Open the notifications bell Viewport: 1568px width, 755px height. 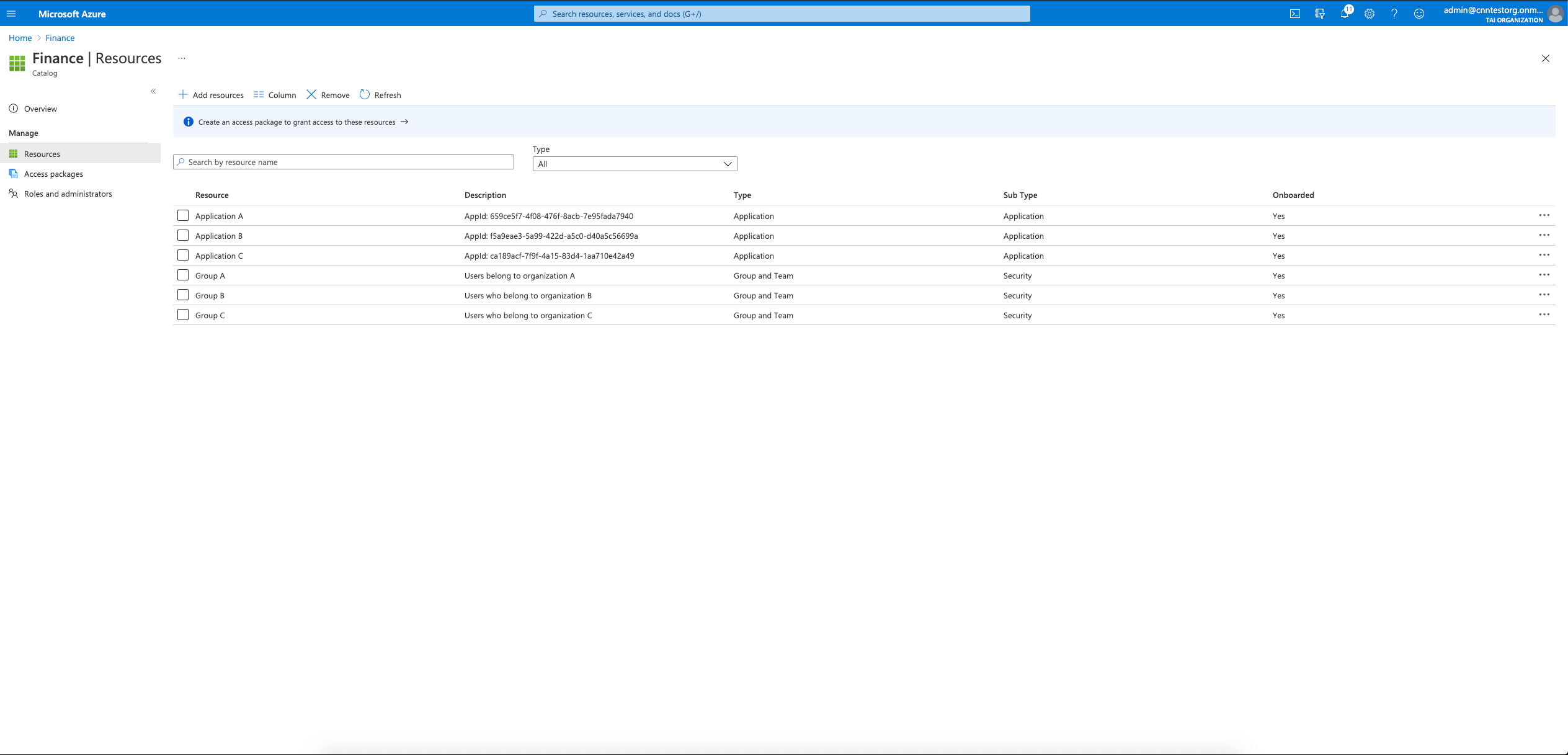point(1344,13)
